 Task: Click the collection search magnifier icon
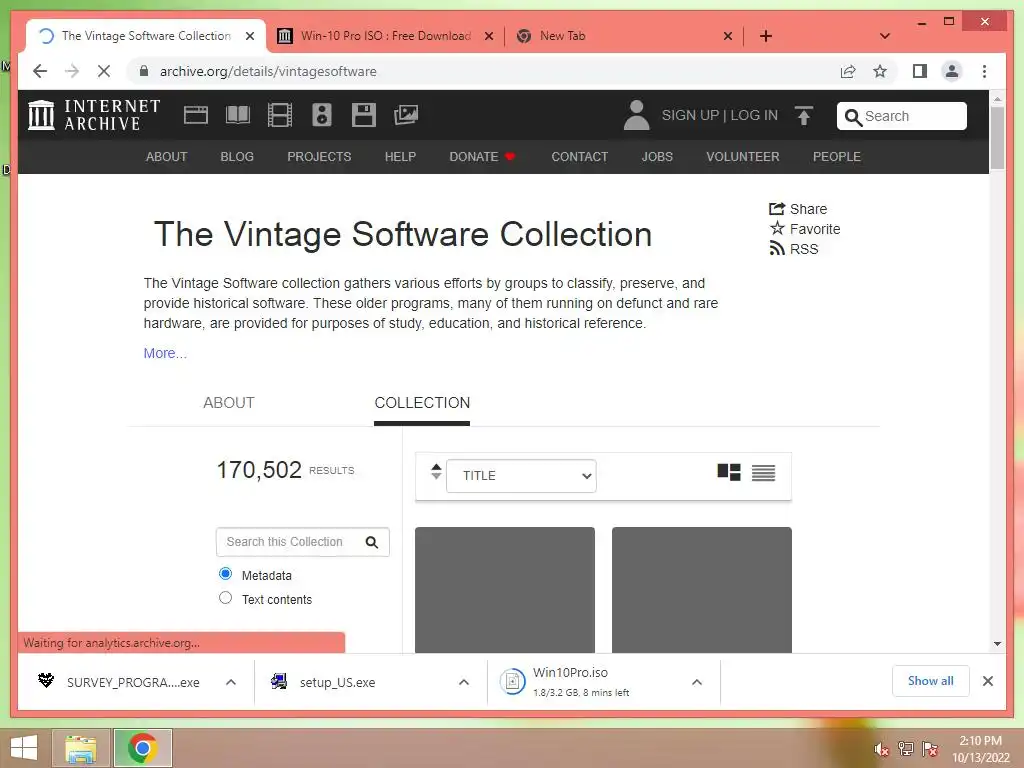click(x=372, y=542)
